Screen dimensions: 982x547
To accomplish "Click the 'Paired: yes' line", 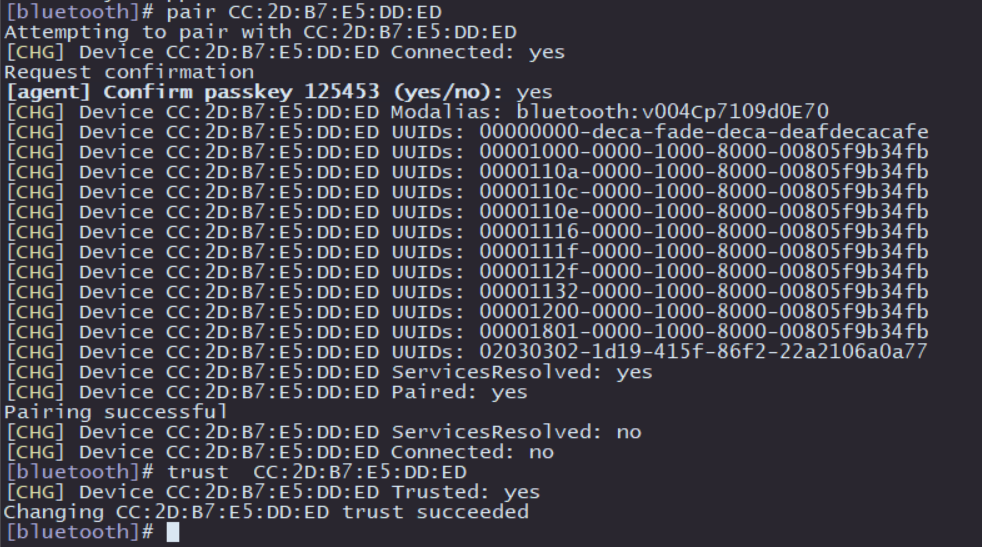I will coord(266,392).
